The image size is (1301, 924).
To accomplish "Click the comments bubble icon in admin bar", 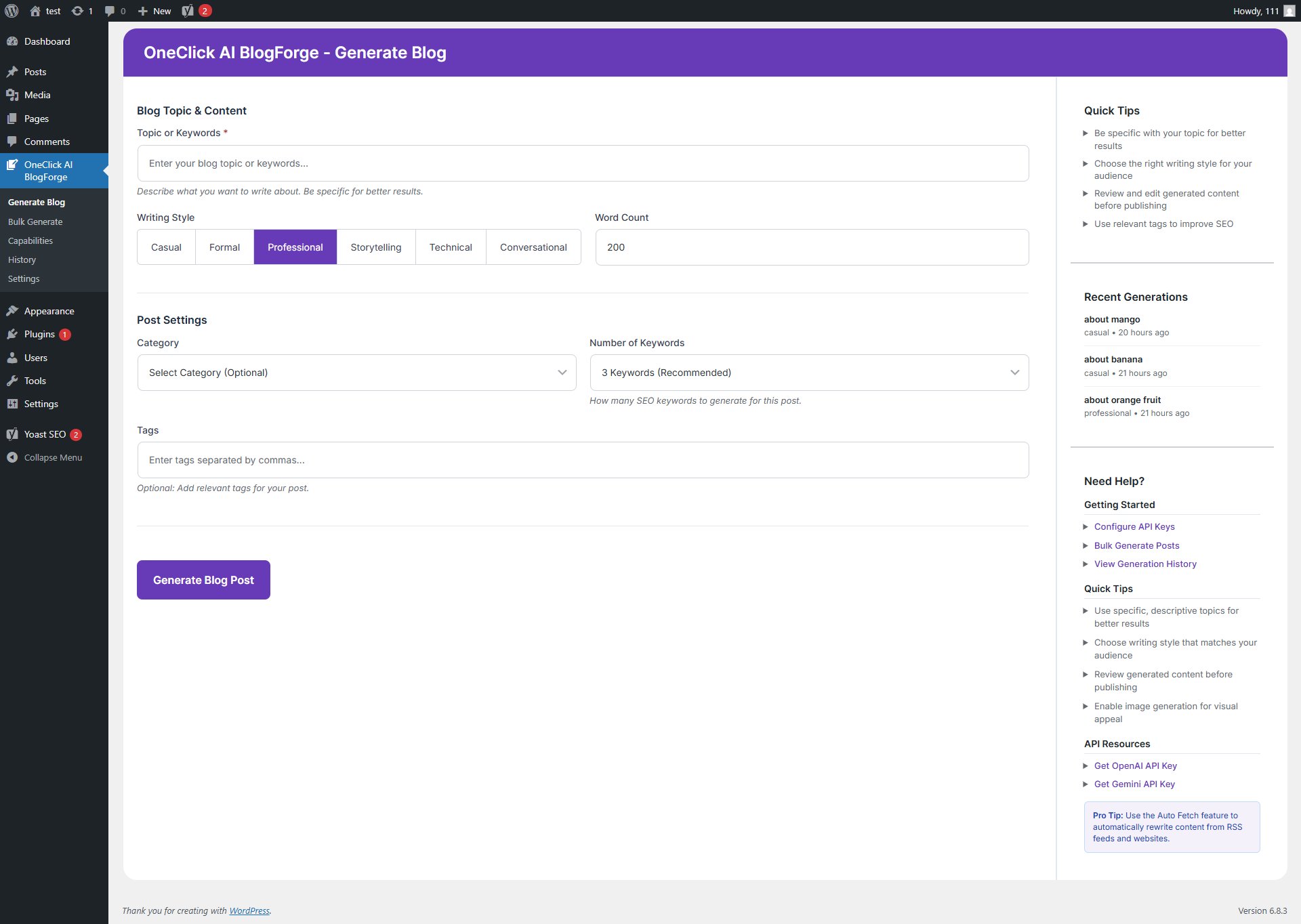I will point(110,11).
